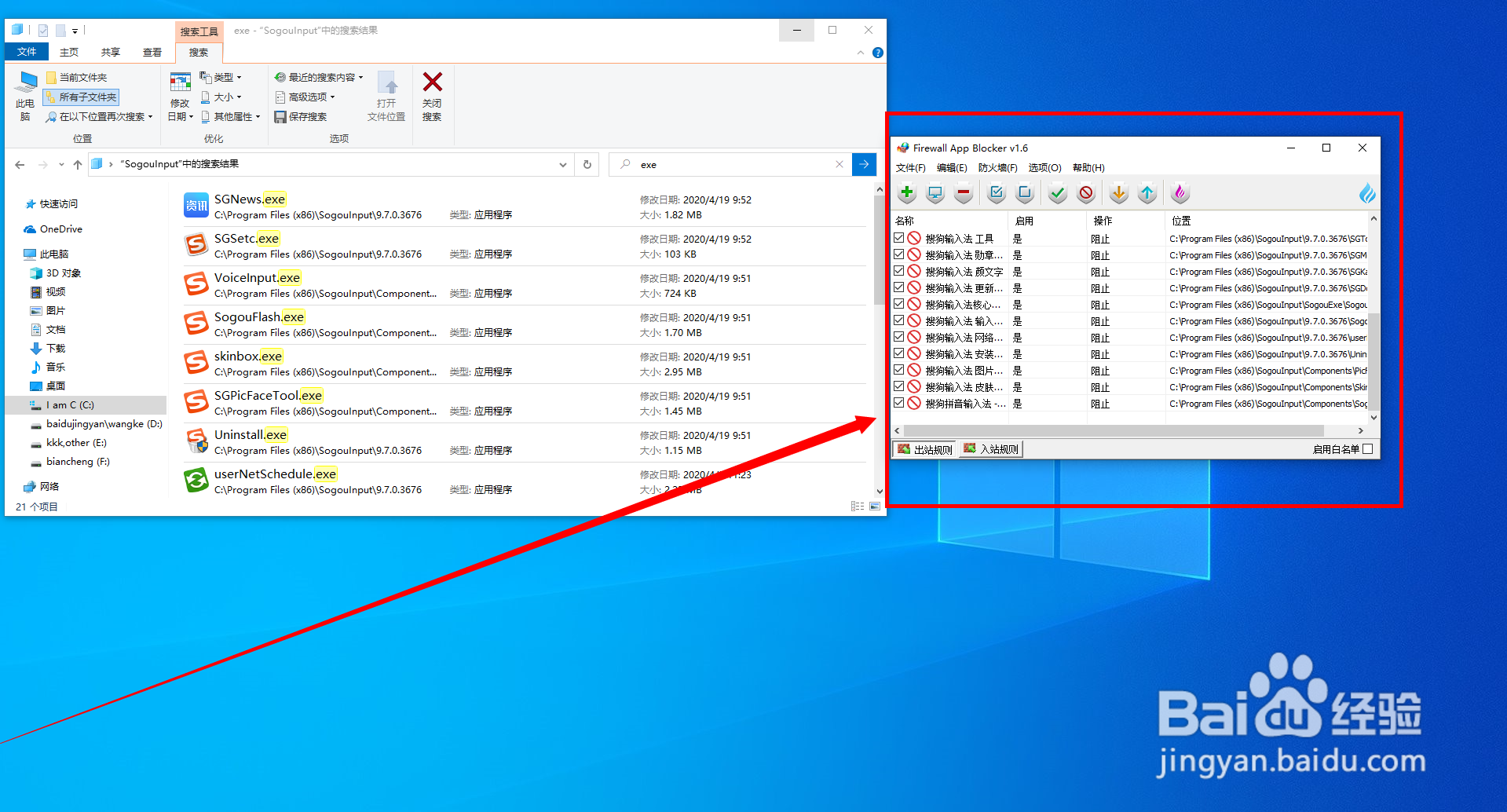Clear the search box with the X
Image resolution: width=1507 pixels, height=812 pixels.
[839, 164]
